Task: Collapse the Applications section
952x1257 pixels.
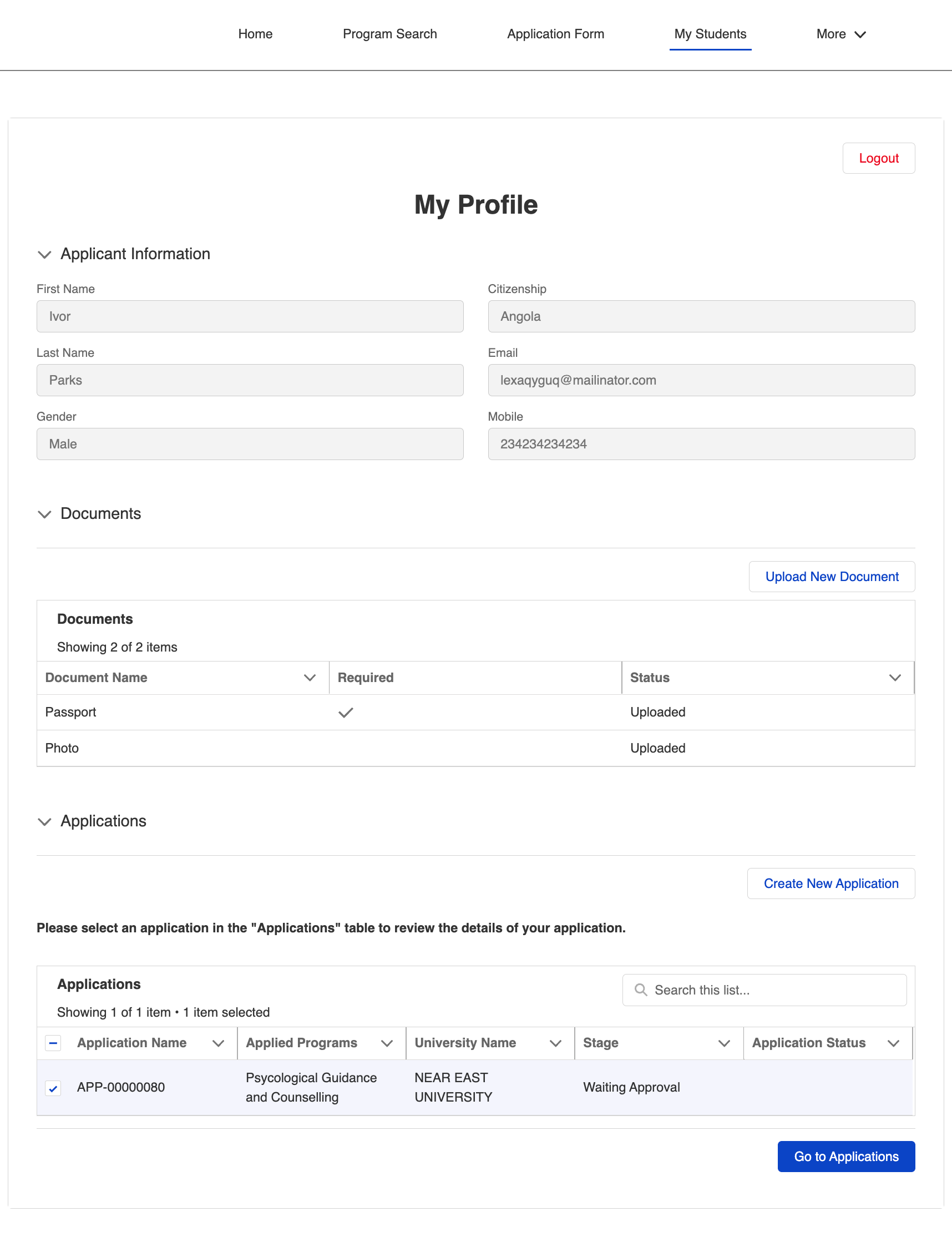Action: (x=44, y=821)
